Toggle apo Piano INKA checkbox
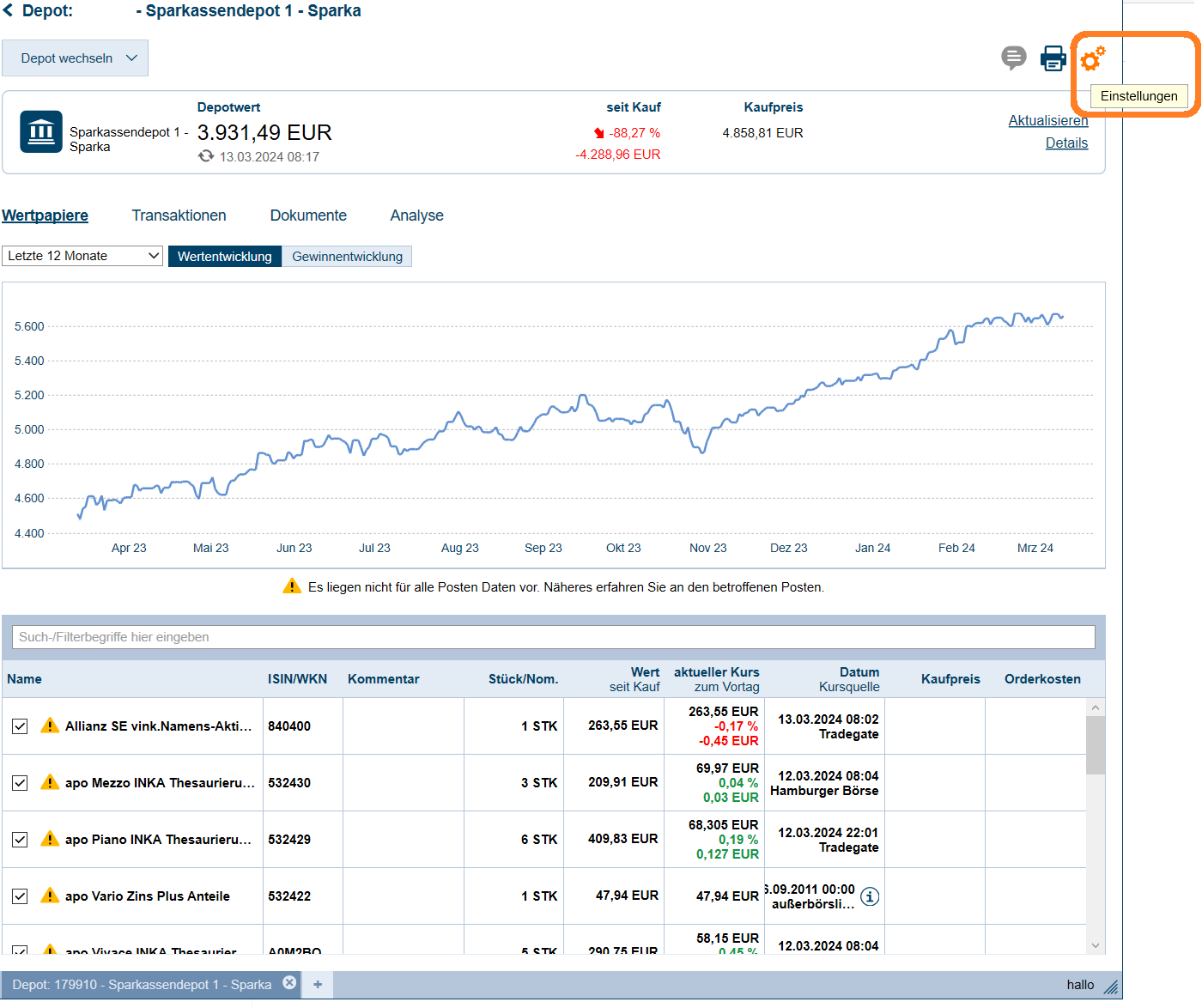Screen dimensions: 1202x1008 coord(20,840)
